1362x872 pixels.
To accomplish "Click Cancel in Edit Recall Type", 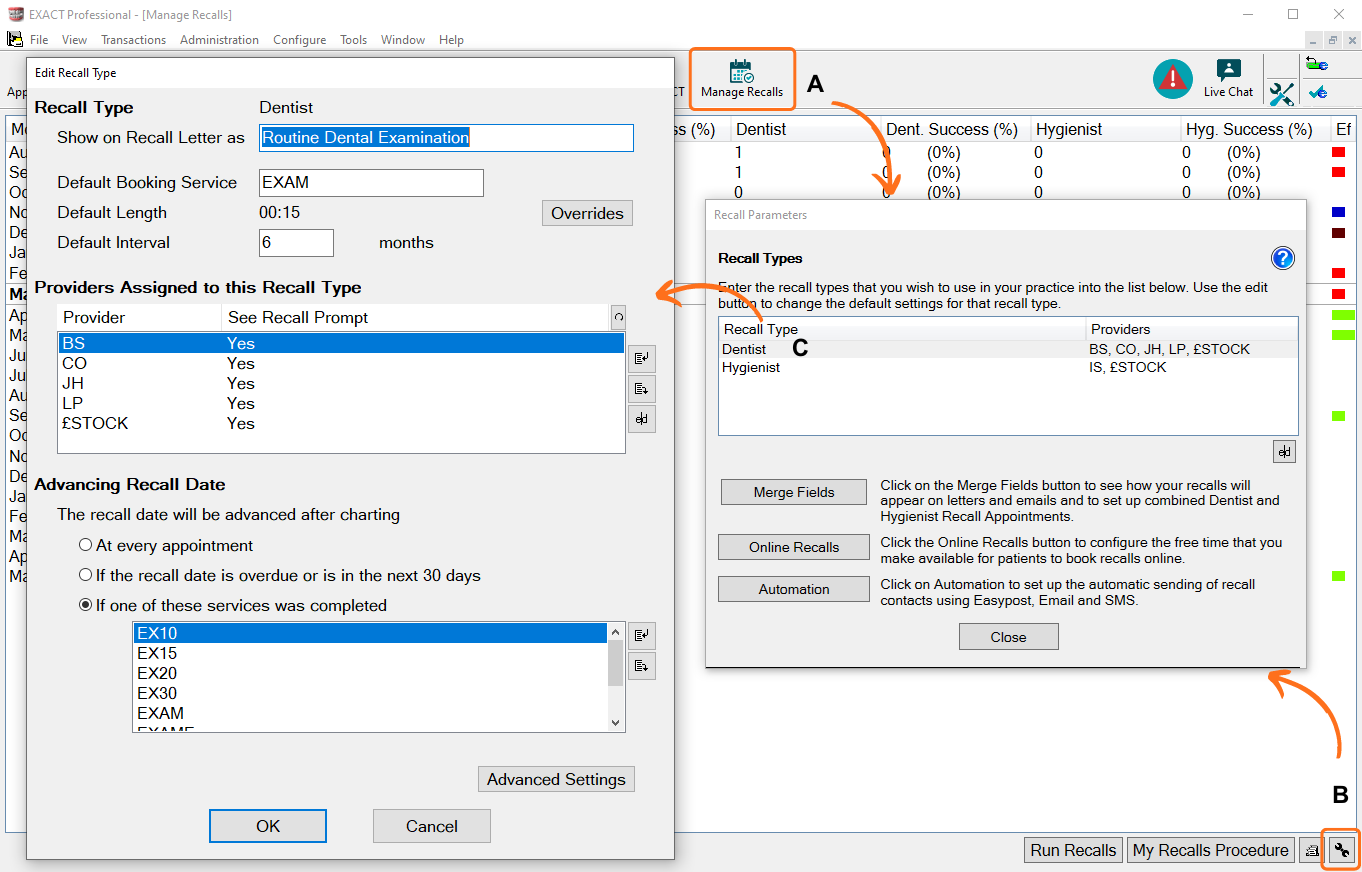I will [x=432, y=826].
